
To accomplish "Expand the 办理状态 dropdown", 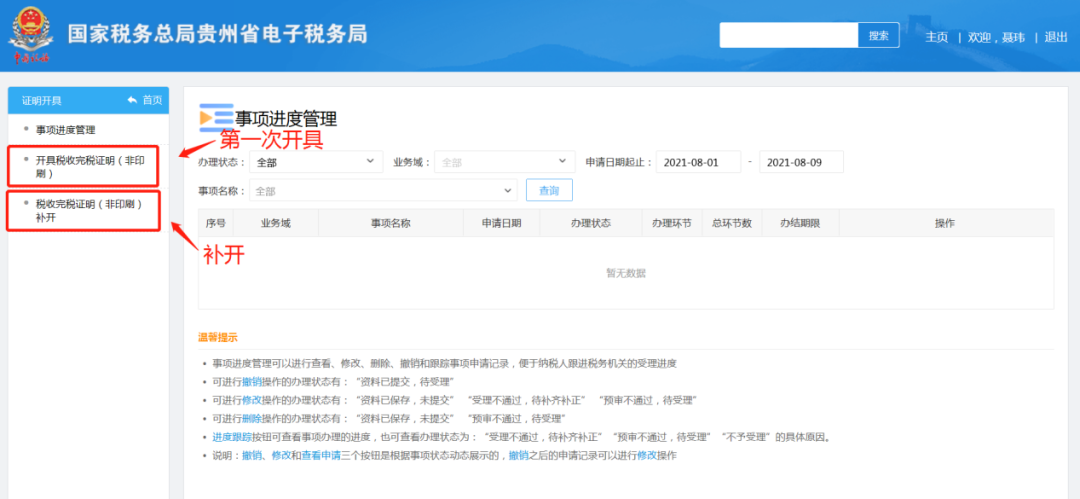I will tap(317, 162).
